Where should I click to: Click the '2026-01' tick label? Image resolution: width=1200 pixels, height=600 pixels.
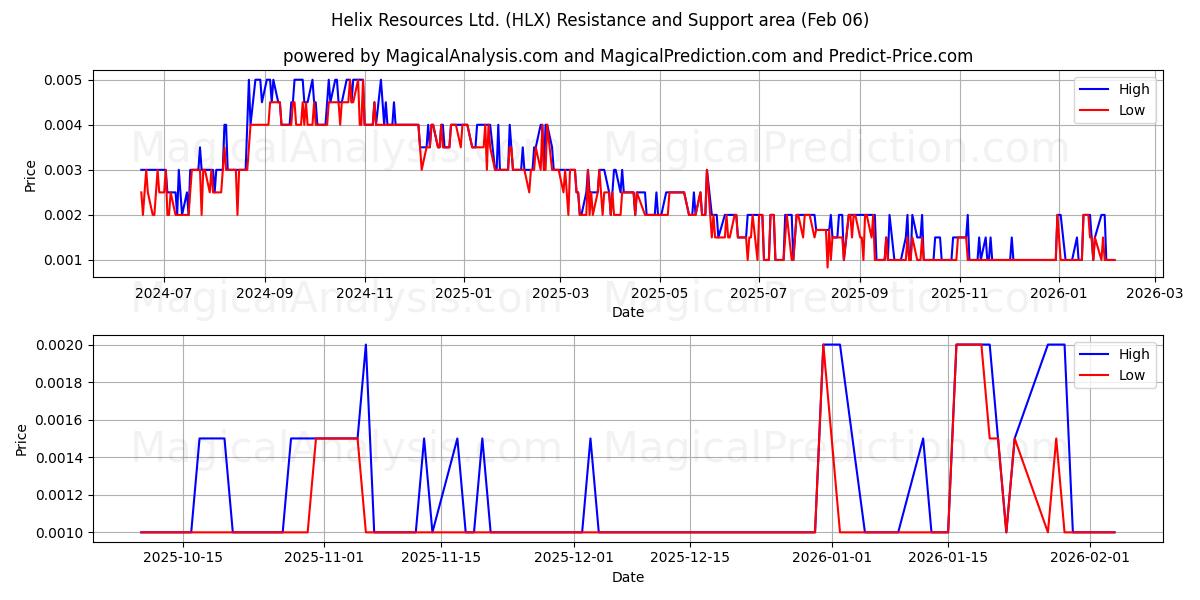pos(1060,294)
